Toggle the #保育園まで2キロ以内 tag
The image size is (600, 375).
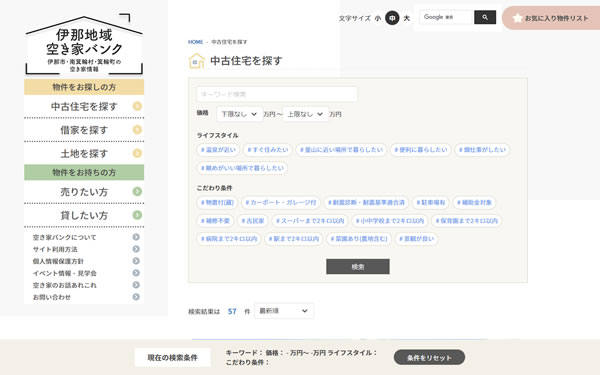point(467,221)
